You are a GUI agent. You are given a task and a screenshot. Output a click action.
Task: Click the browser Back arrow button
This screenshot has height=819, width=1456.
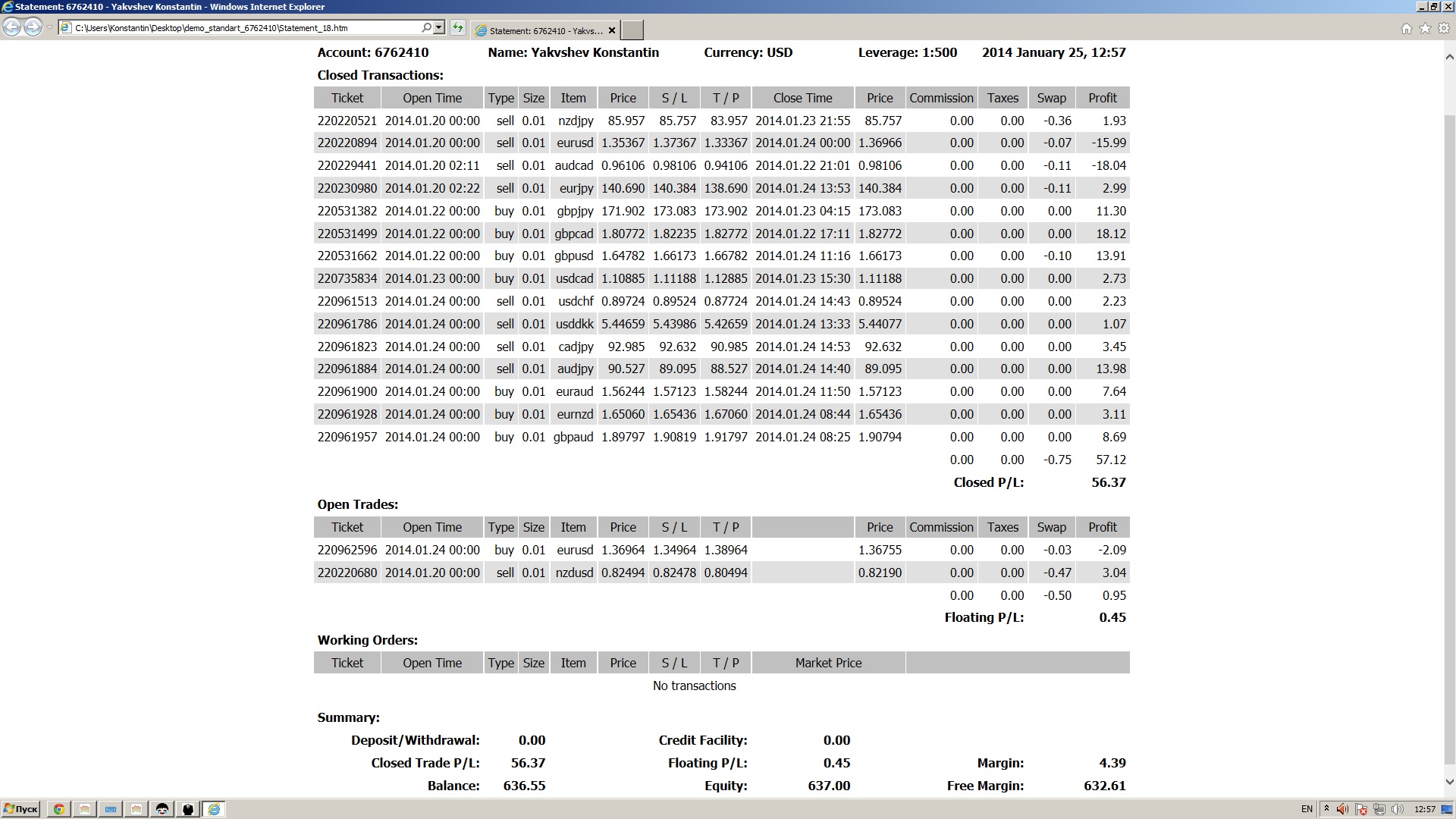click(11, 27)
